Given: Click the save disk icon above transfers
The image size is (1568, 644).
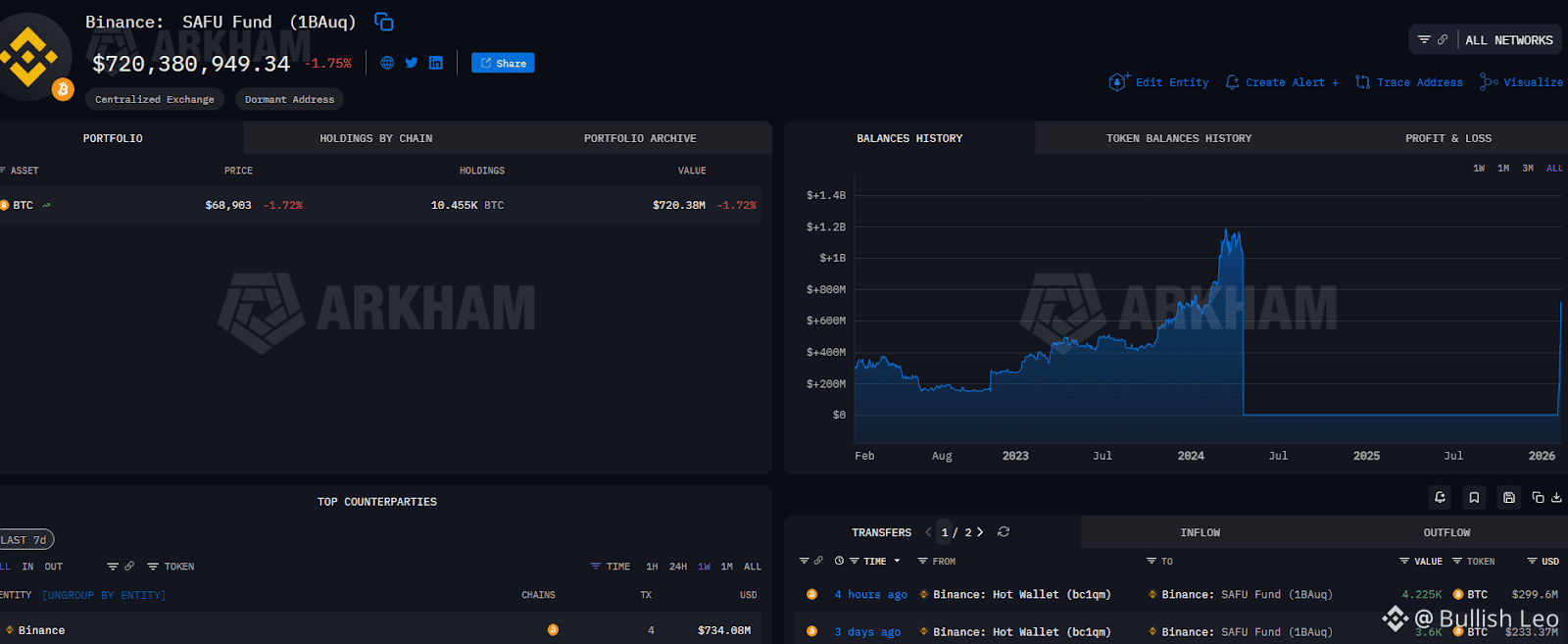Looking at the screenshot, I should click(1509, 498).
